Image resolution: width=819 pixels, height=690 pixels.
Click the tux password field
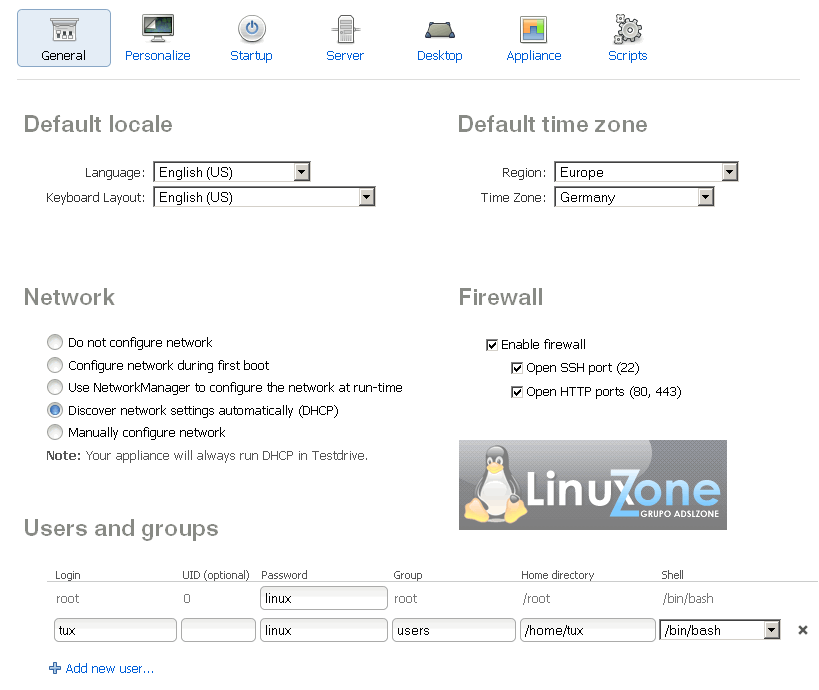coord(324,630)
